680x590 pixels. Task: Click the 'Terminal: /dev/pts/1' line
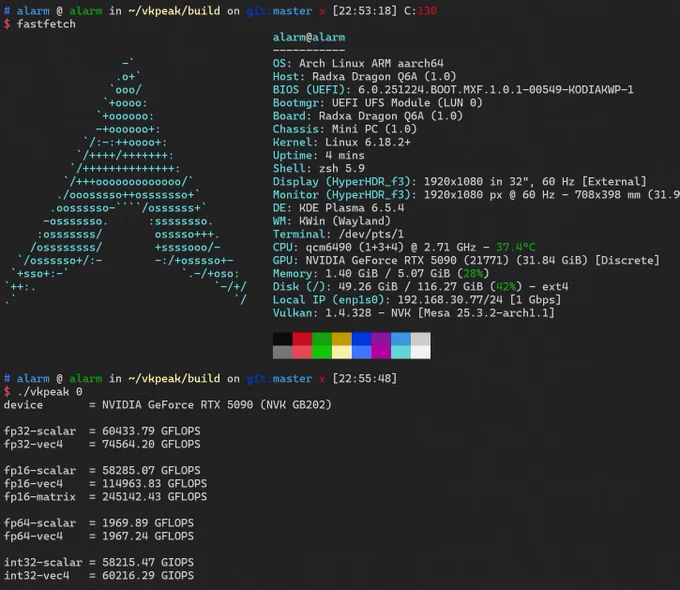pos(338,234)
